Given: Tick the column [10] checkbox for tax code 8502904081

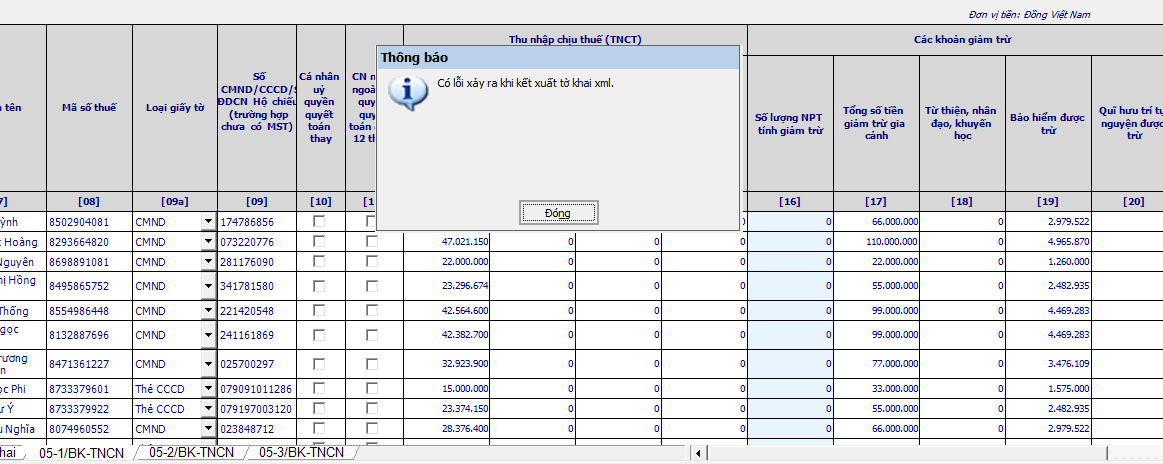Looking at the screenshot, I should tap(319, 221).
